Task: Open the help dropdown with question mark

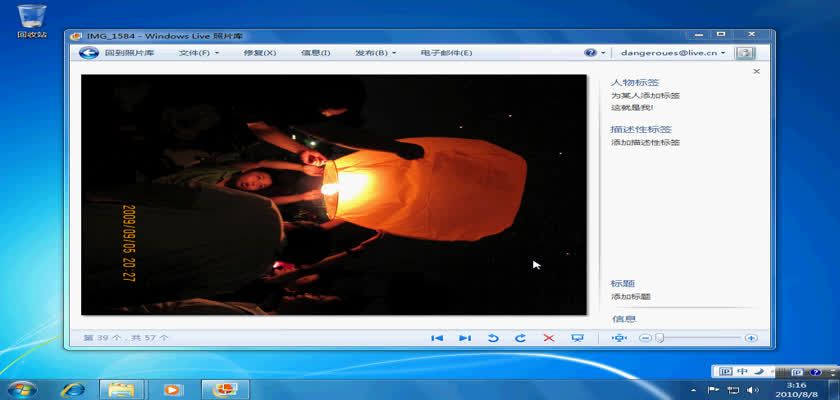Action: pyautogui.click(x=594, y=53)
